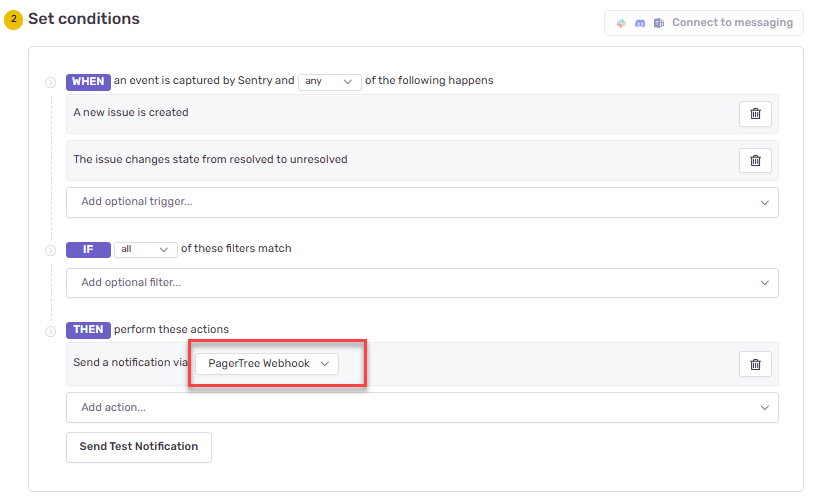Open the 'all' filter match dropdown
The height and width of the screenshot is (502, 823).
(145, 249)
